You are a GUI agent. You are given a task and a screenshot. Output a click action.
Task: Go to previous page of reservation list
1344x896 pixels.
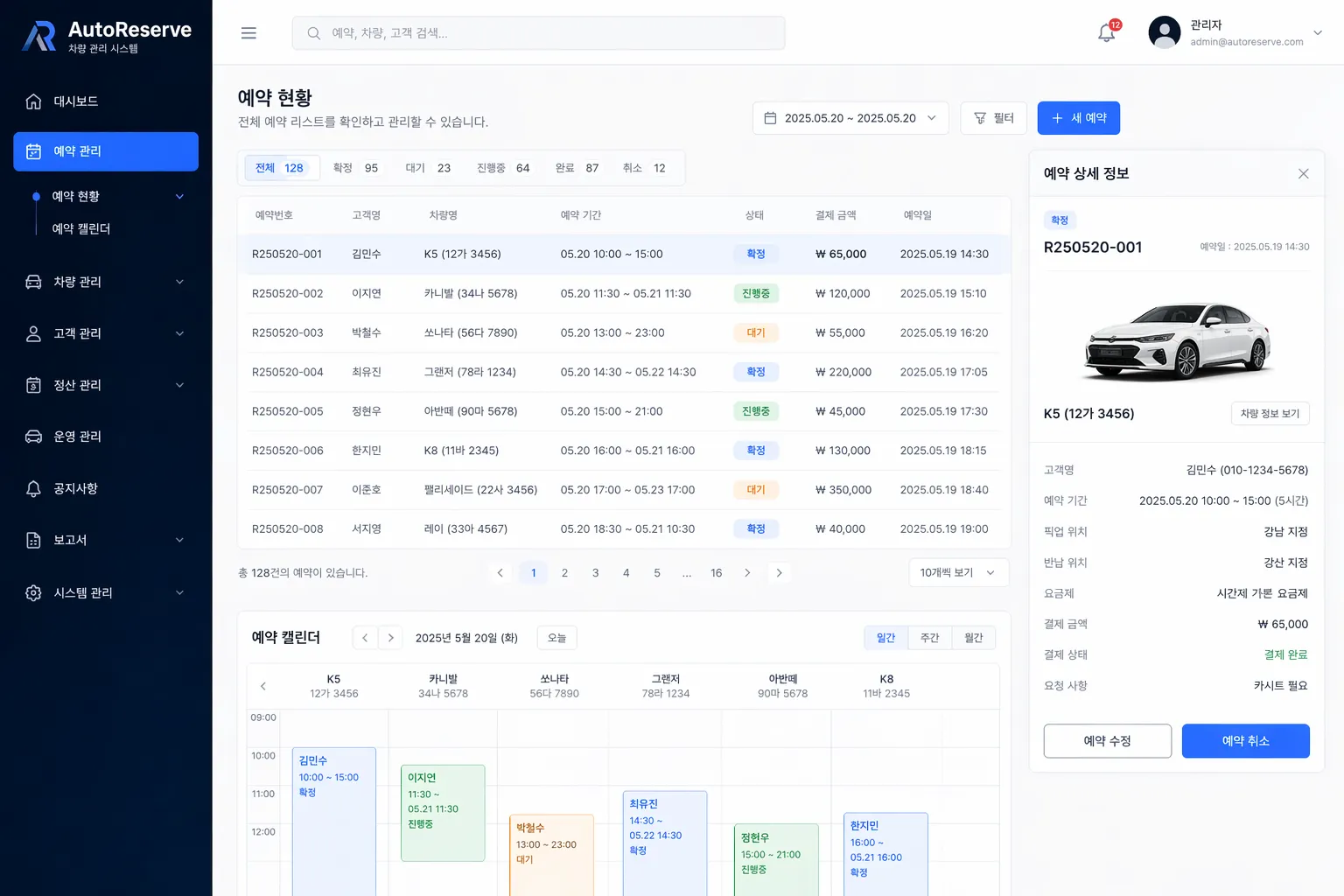500,573
